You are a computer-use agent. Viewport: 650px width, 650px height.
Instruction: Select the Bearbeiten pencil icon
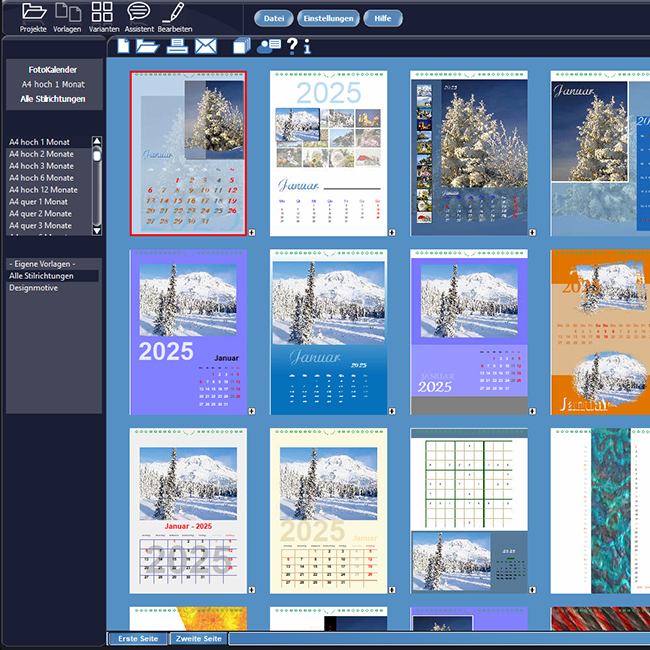pos(174,13)
